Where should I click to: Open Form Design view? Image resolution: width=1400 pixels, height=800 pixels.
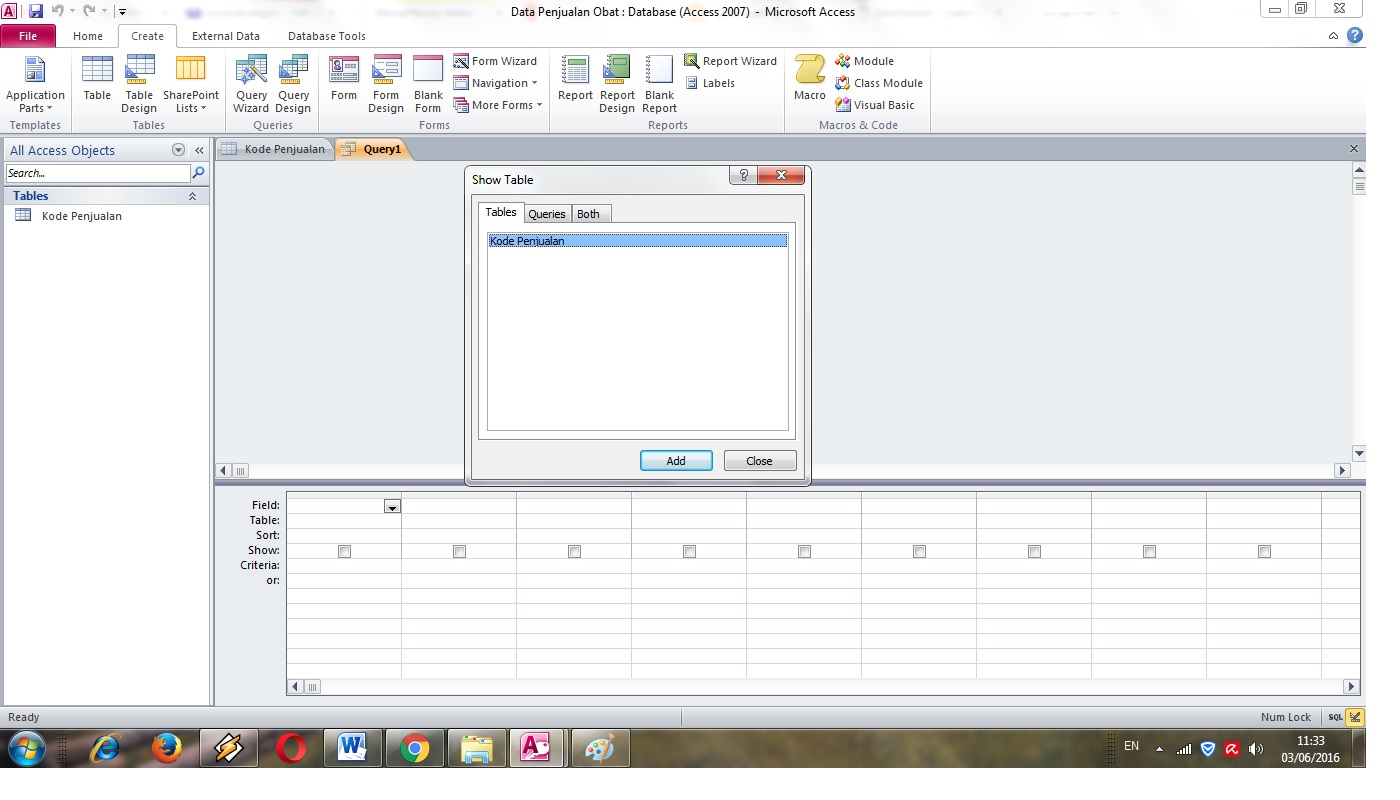coord(386,85)
